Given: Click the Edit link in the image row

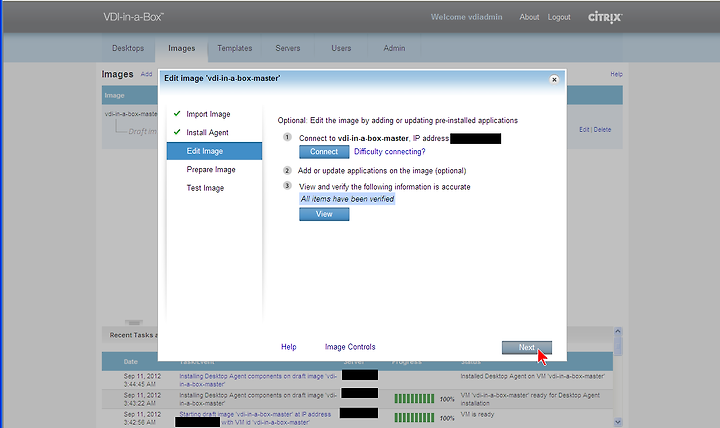Looking at the screenshot, I should [584, 130].
